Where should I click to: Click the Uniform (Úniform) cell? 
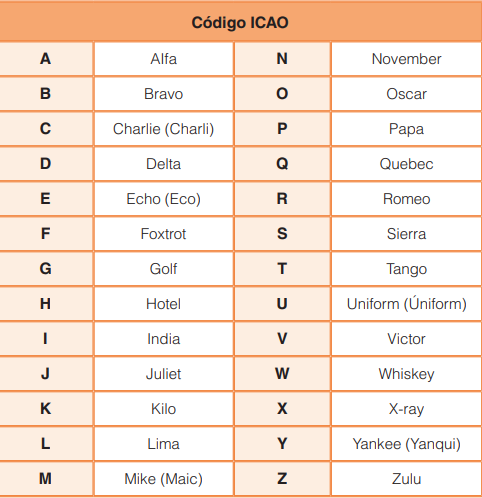[407, 304]
